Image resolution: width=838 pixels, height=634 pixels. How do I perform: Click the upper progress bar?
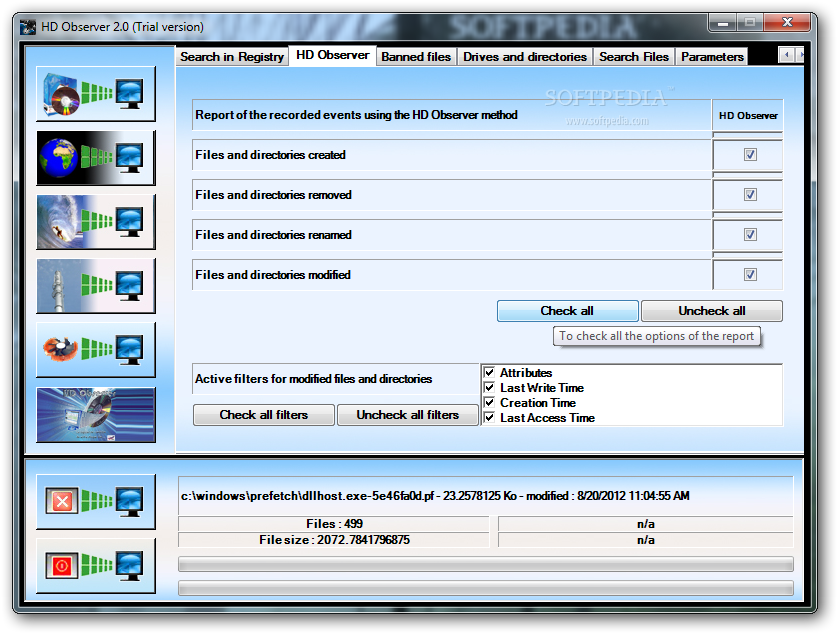coord(486,563)
